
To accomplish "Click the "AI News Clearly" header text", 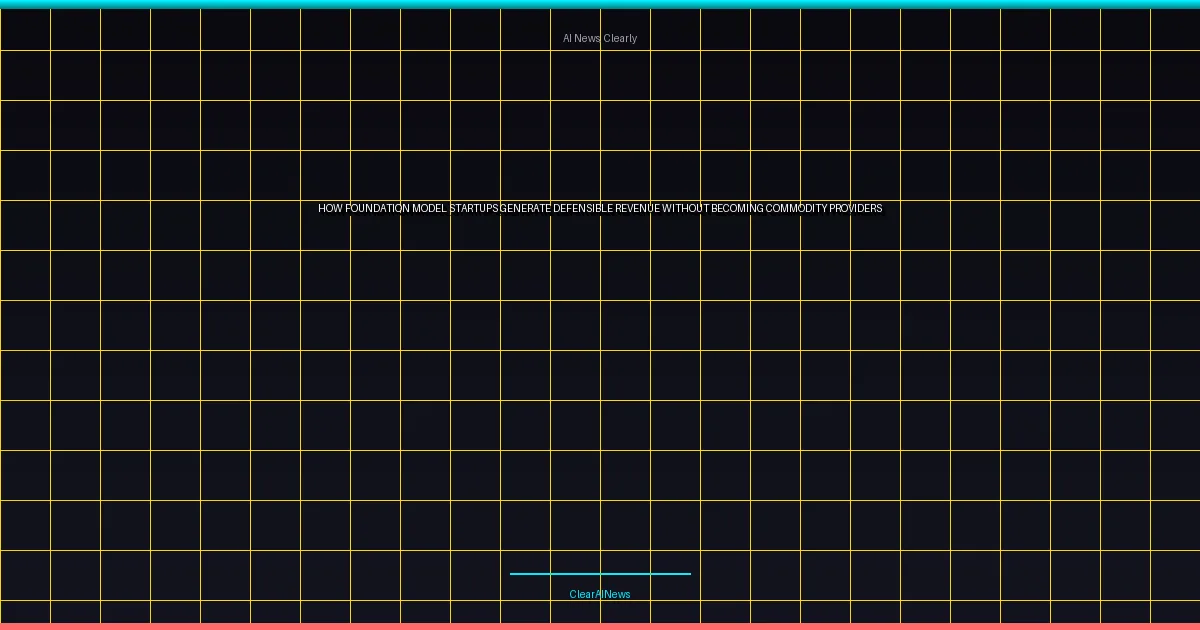I will tap(600, 38).
